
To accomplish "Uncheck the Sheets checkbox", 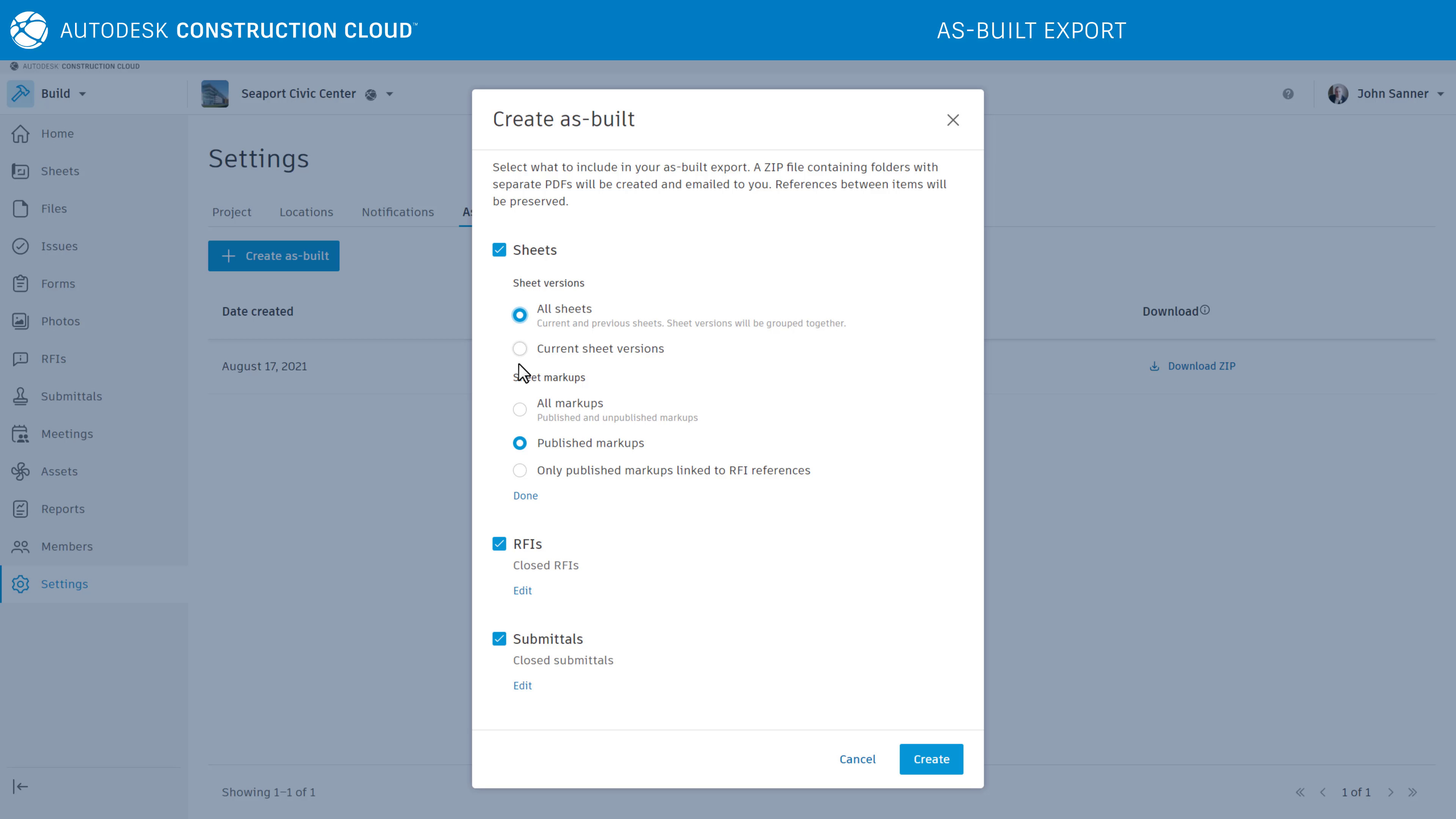I will pos(499,250).
